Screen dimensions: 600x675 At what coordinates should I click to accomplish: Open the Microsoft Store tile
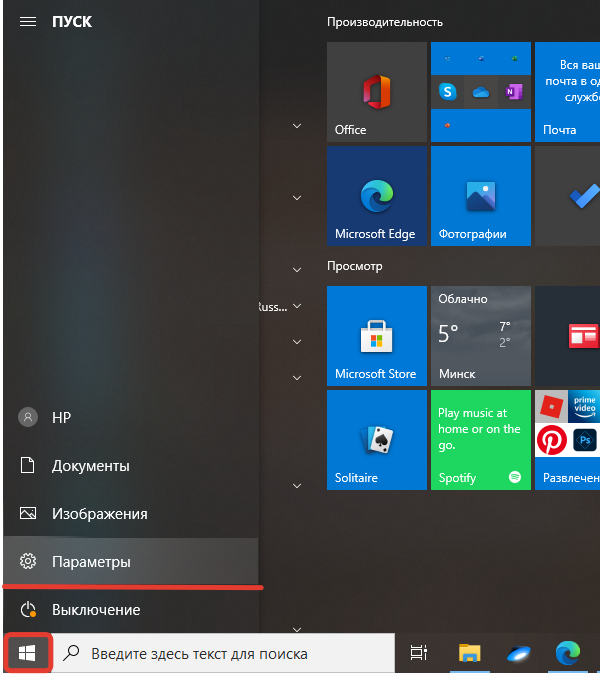coord(377,336)
